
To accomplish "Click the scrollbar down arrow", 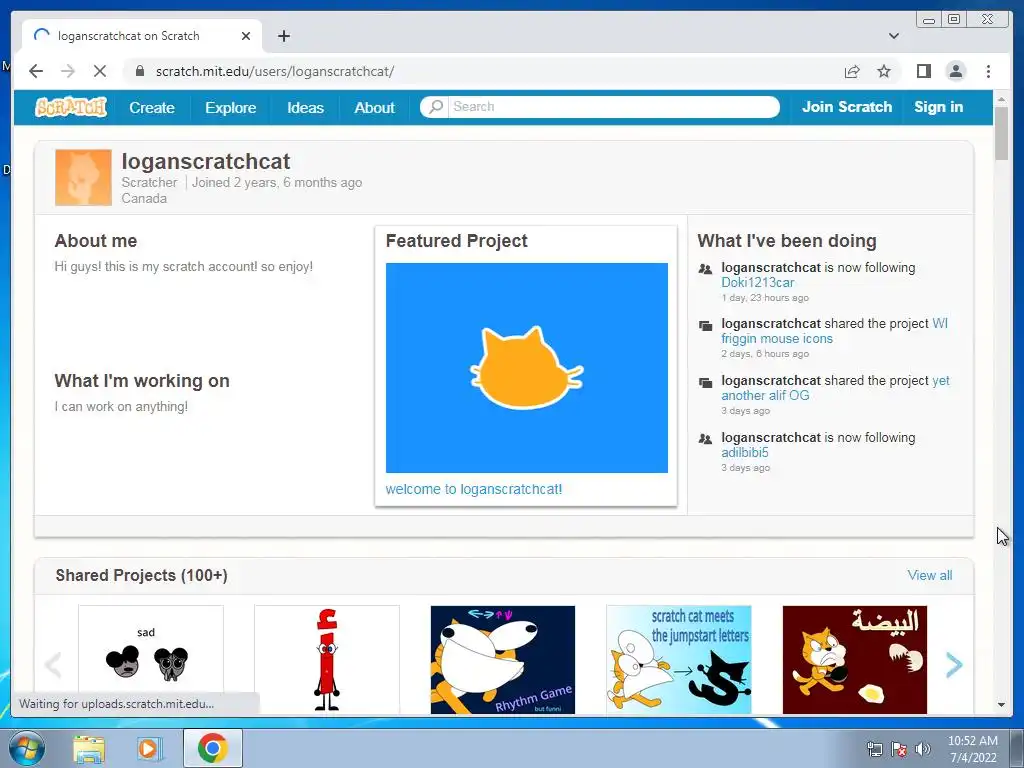I will point(1001,705).
